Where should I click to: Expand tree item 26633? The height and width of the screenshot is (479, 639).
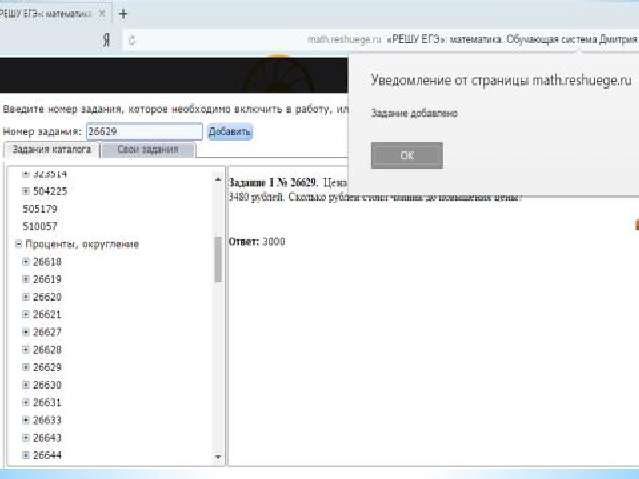click(26, 420)
